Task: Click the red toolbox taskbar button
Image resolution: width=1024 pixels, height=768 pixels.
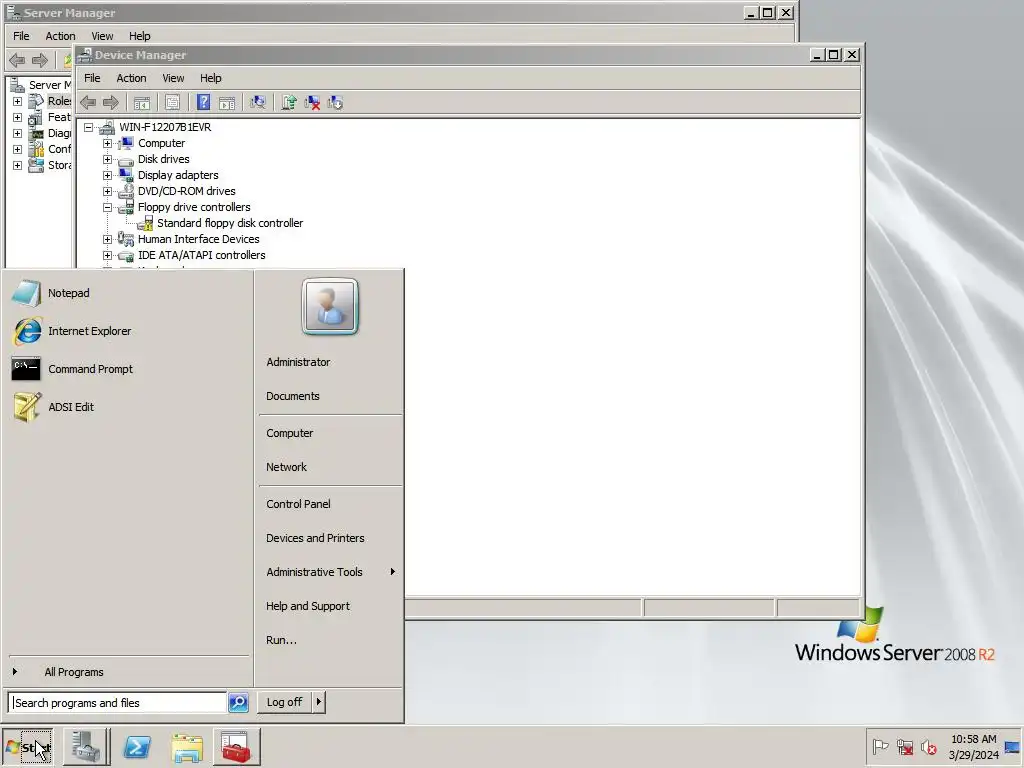Action: click(x=236, y=746)
